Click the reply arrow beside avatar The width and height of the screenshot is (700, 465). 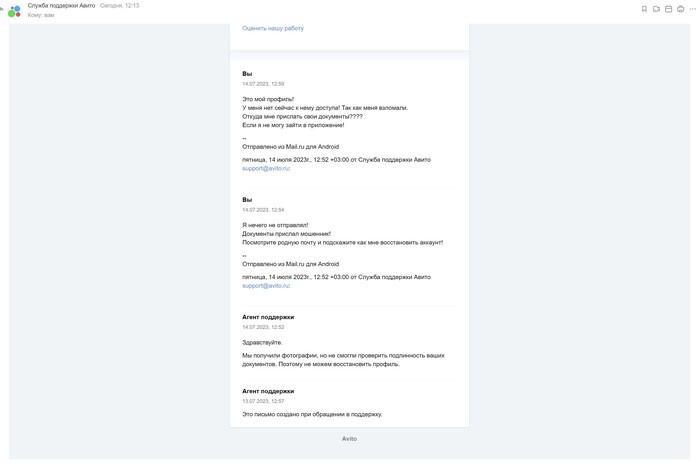pyautogui.click(x=4, y=10)
